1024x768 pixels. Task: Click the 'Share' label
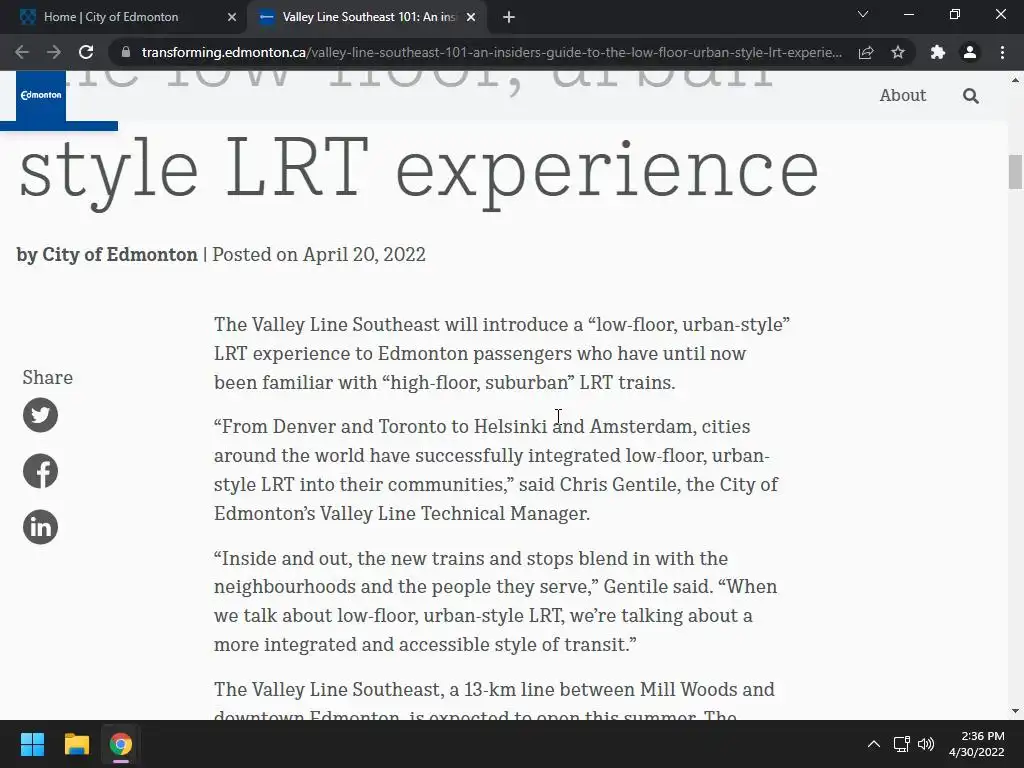tap(48, 377)
